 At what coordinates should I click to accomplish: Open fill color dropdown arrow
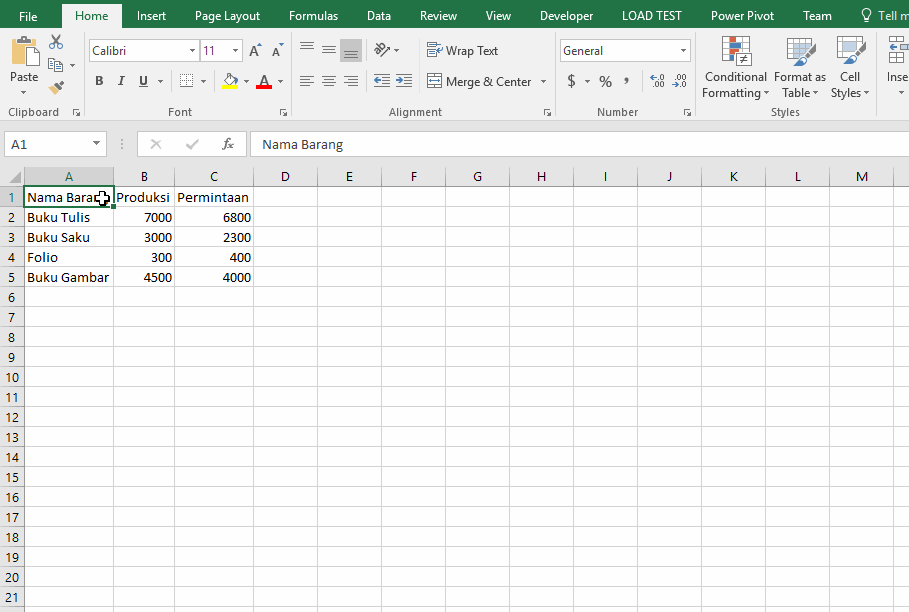(246, 81)
